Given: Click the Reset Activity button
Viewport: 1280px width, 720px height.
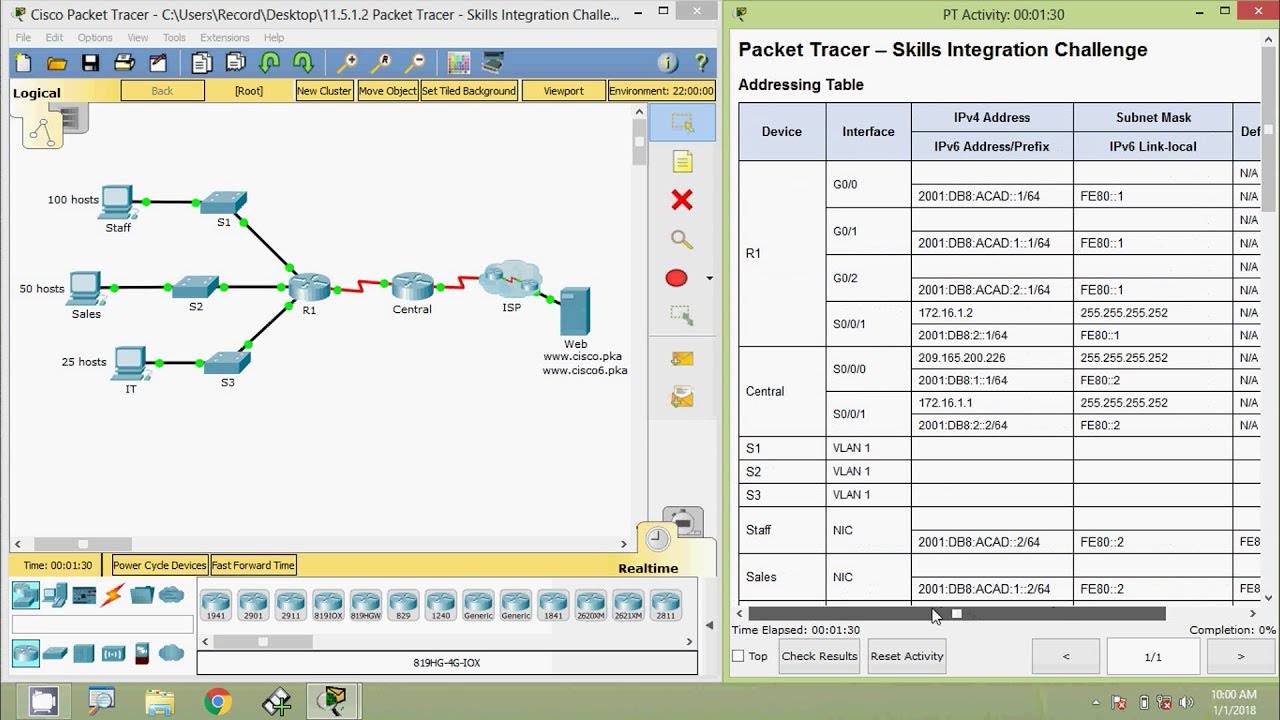Looking at the screenshot, I should tap(907, 656).
